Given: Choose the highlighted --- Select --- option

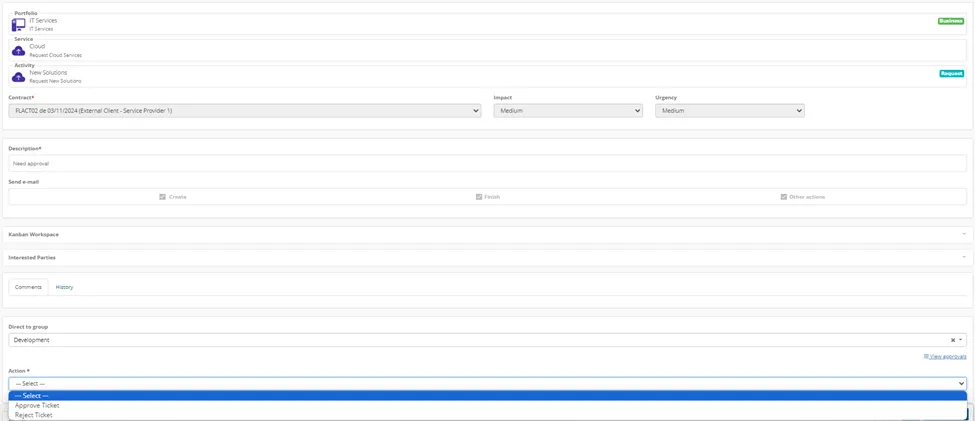Looking at the screenshot, I should coord(488,396).
